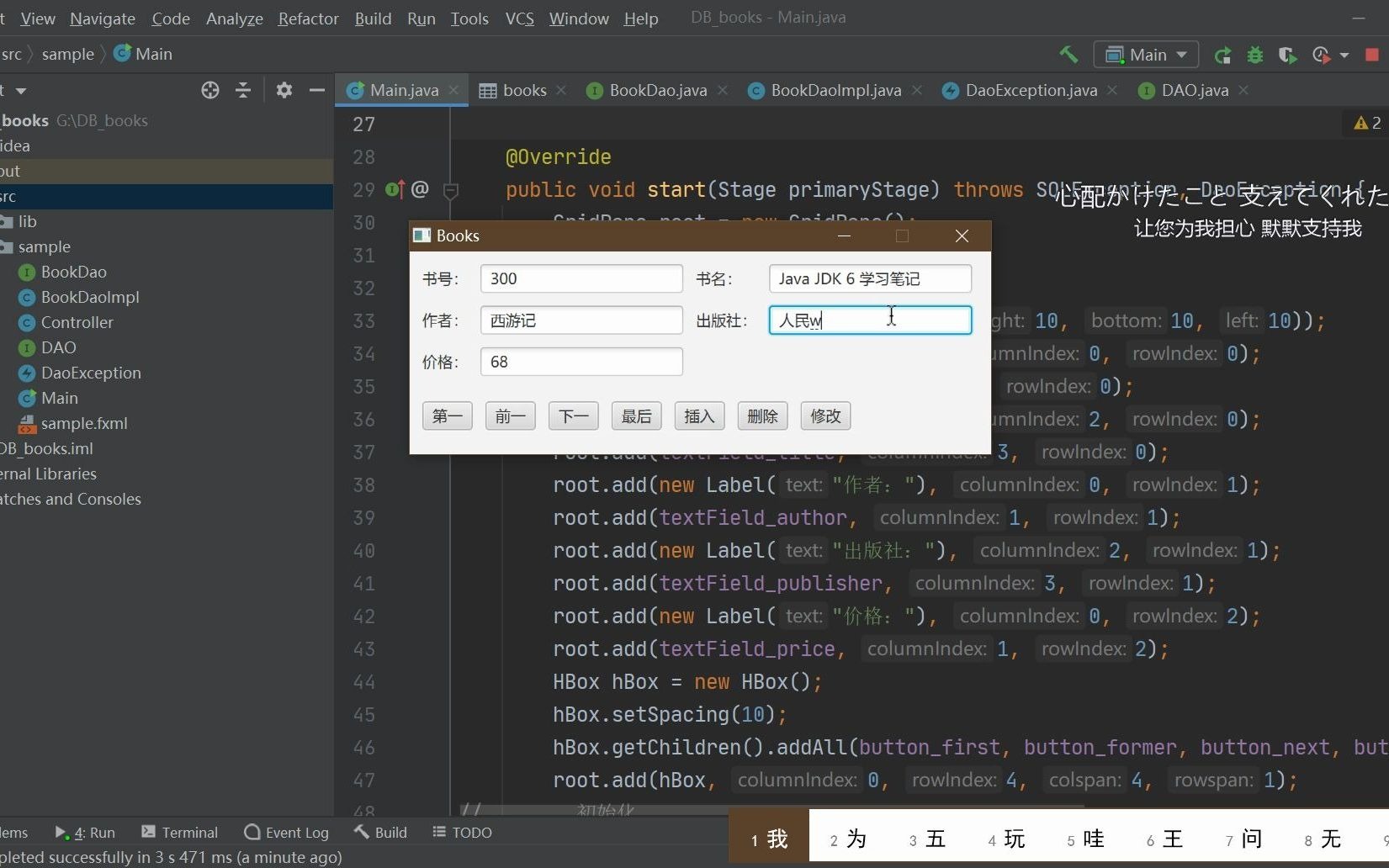Click the Locate/Select Opened File icon
Image resolution: width=1389 pixels, height=868 pixels.
point(210,90)
